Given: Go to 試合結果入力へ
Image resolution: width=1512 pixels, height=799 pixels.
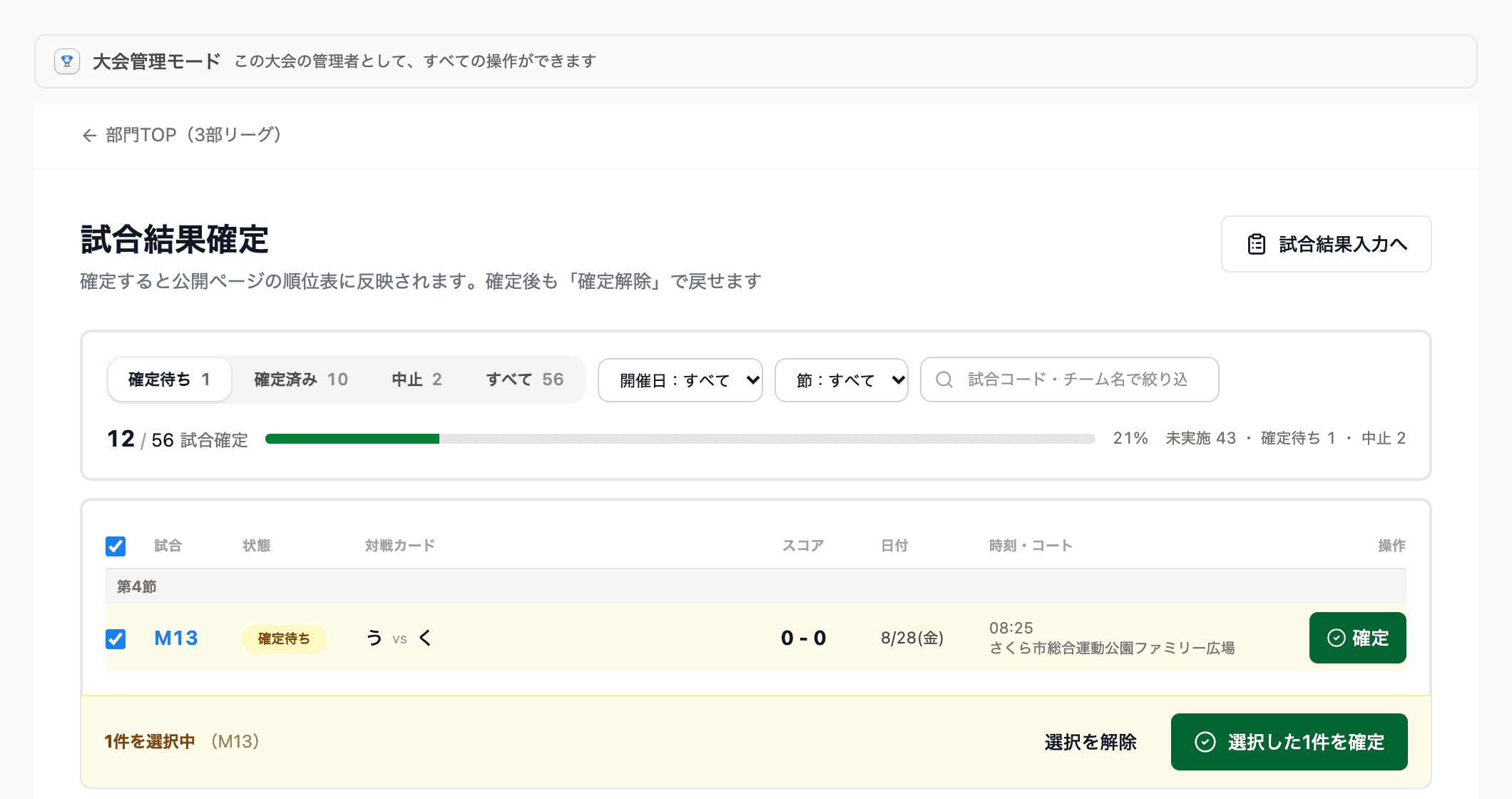Looking at the screenshot, I should click(x=1327, y=244).
